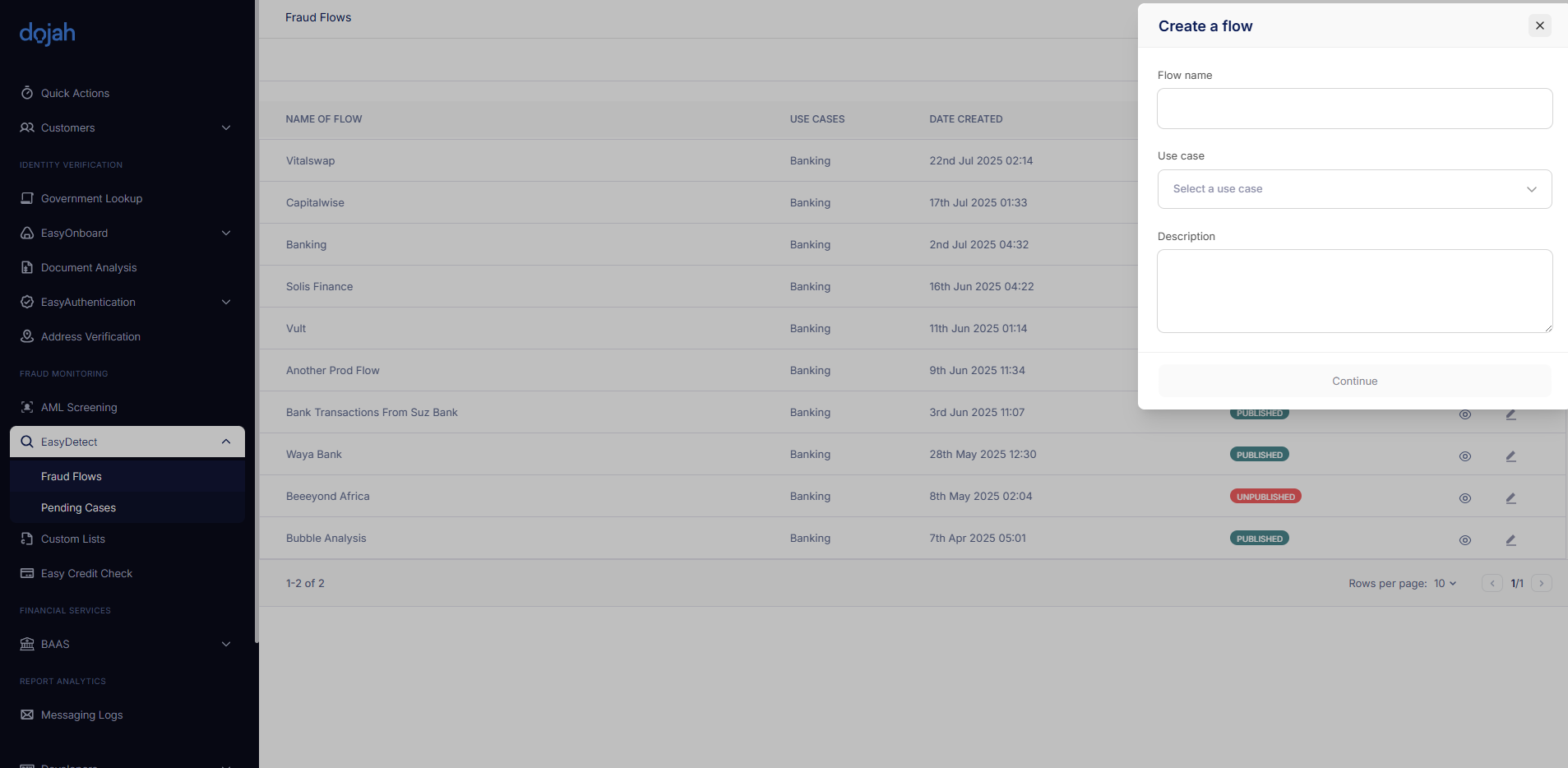Open Messaging Logs page
Viewport: 1568px width, 768px height.
click(81, 715)
